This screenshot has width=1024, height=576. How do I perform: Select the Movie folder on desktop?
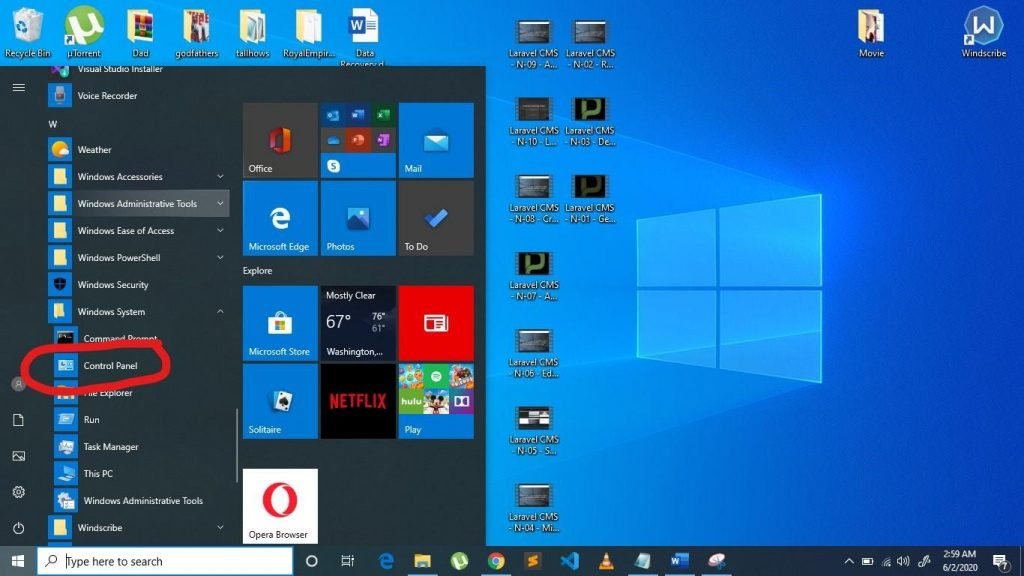(x=871, y=32)
